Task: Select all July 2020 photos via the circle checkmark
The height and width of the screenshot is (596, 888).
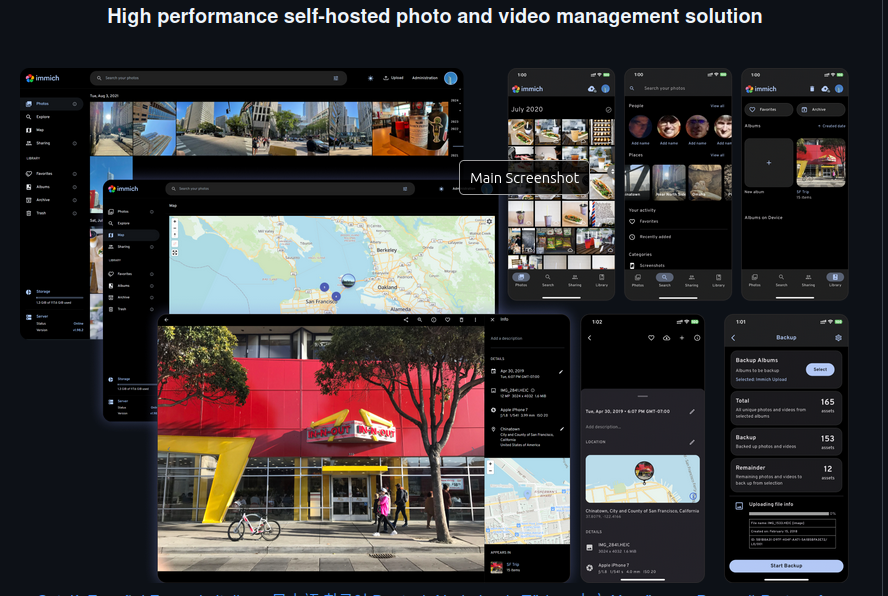Action: pyautogui.click(x=608, y=109)
